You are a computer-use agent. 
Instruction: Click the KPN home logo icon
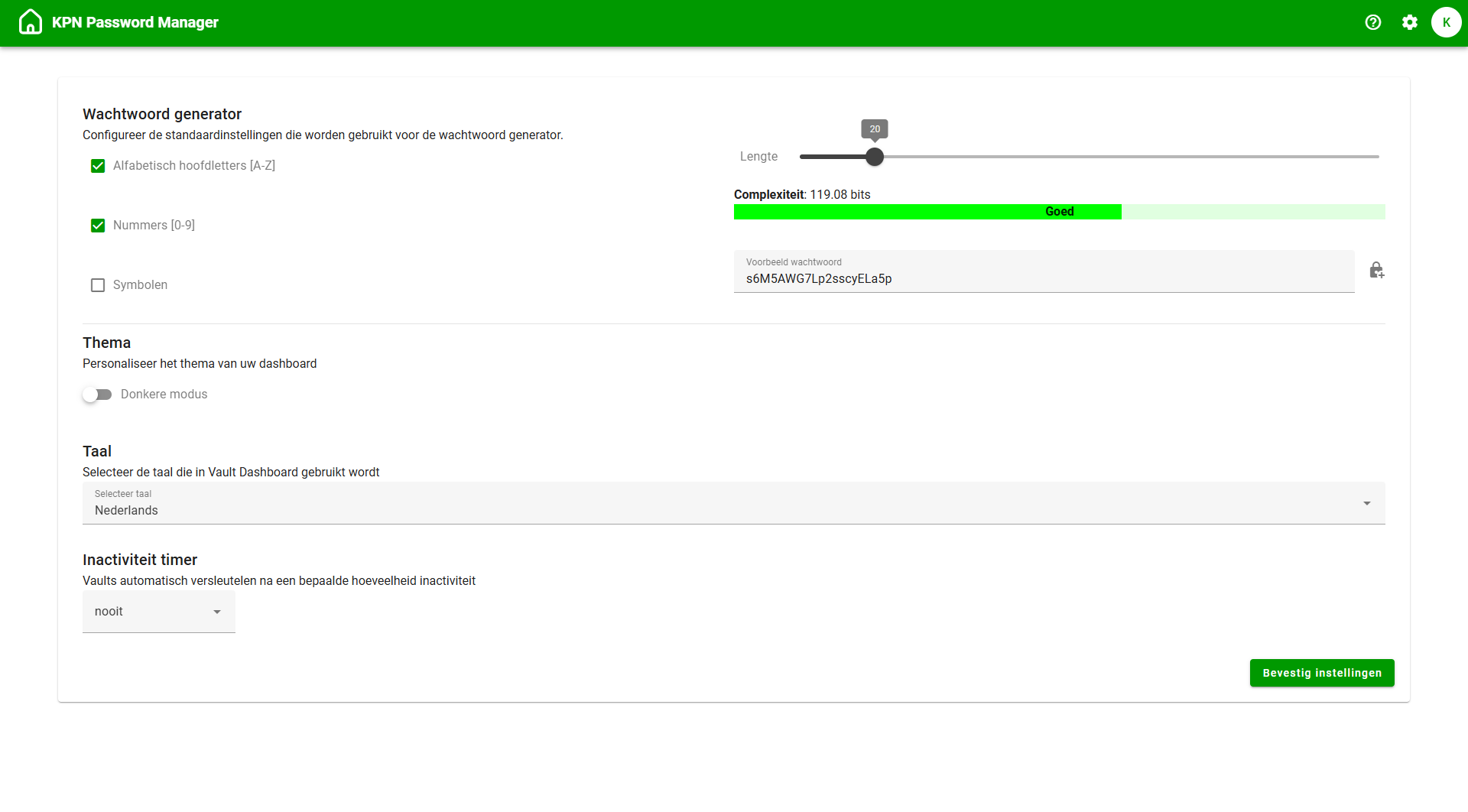(31, 22)
